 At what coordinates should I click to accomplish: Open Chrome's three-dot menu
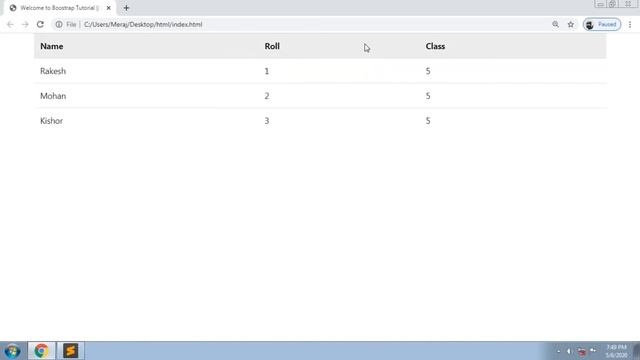point(630,24)
